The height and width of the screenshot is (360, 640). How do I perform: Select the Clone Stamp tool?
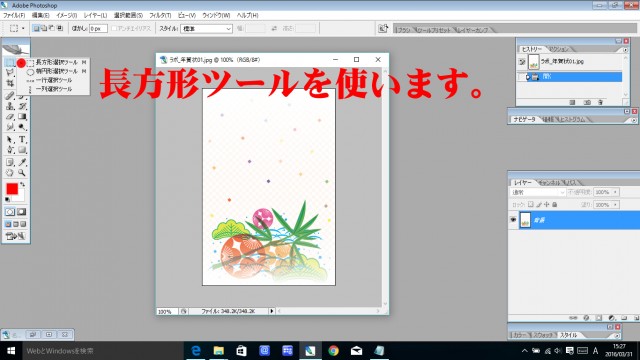[x=10, y=107]
